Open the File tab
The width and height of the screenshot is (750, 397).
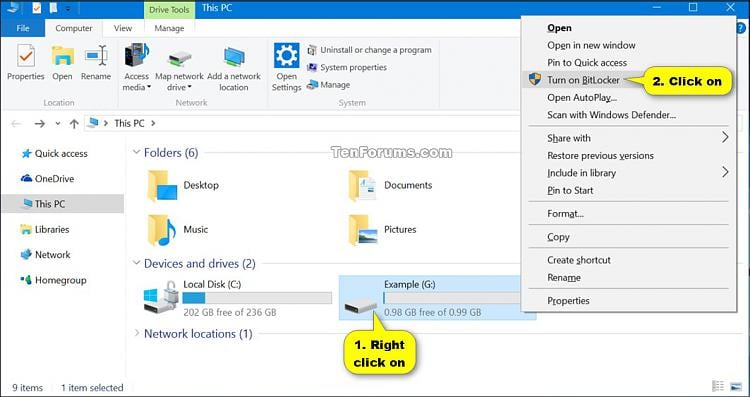pyautogui.click(x=22, y=28)
